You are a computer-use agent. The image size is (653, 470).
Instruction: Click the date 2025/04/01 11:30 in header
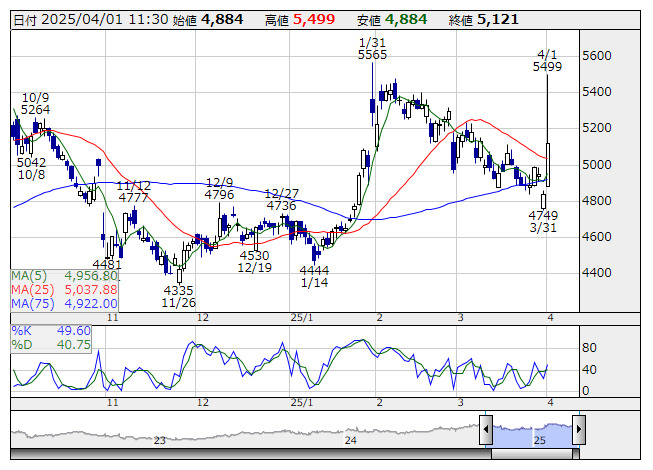[91, 20]
